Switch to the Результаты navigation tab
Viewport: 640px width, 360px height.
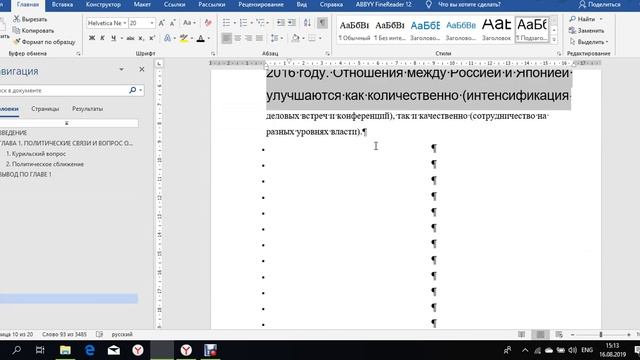[87, 109]
